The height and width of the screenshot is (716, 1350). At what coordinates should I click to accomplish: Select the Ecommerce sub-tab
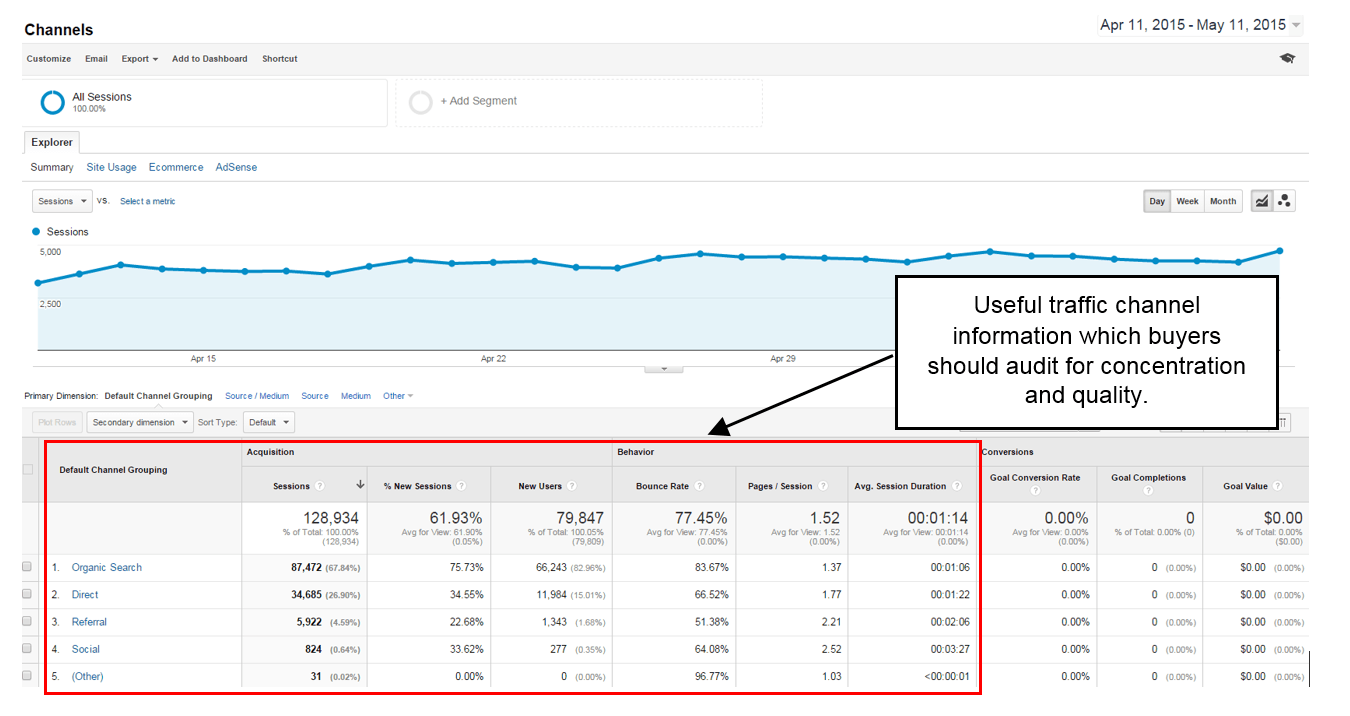[176, 167]
